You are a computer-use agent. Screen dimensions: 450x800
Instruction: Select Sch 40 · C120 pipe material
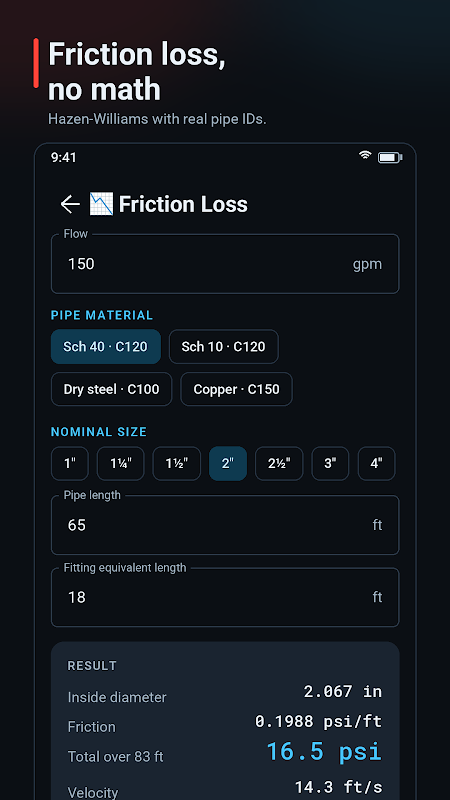(106, 346)
